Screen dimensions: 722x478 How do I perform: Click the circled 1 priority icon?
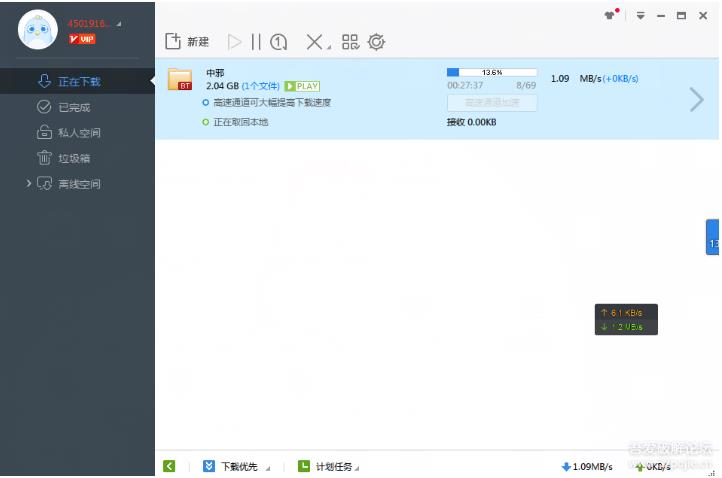(x=279, y=42)
